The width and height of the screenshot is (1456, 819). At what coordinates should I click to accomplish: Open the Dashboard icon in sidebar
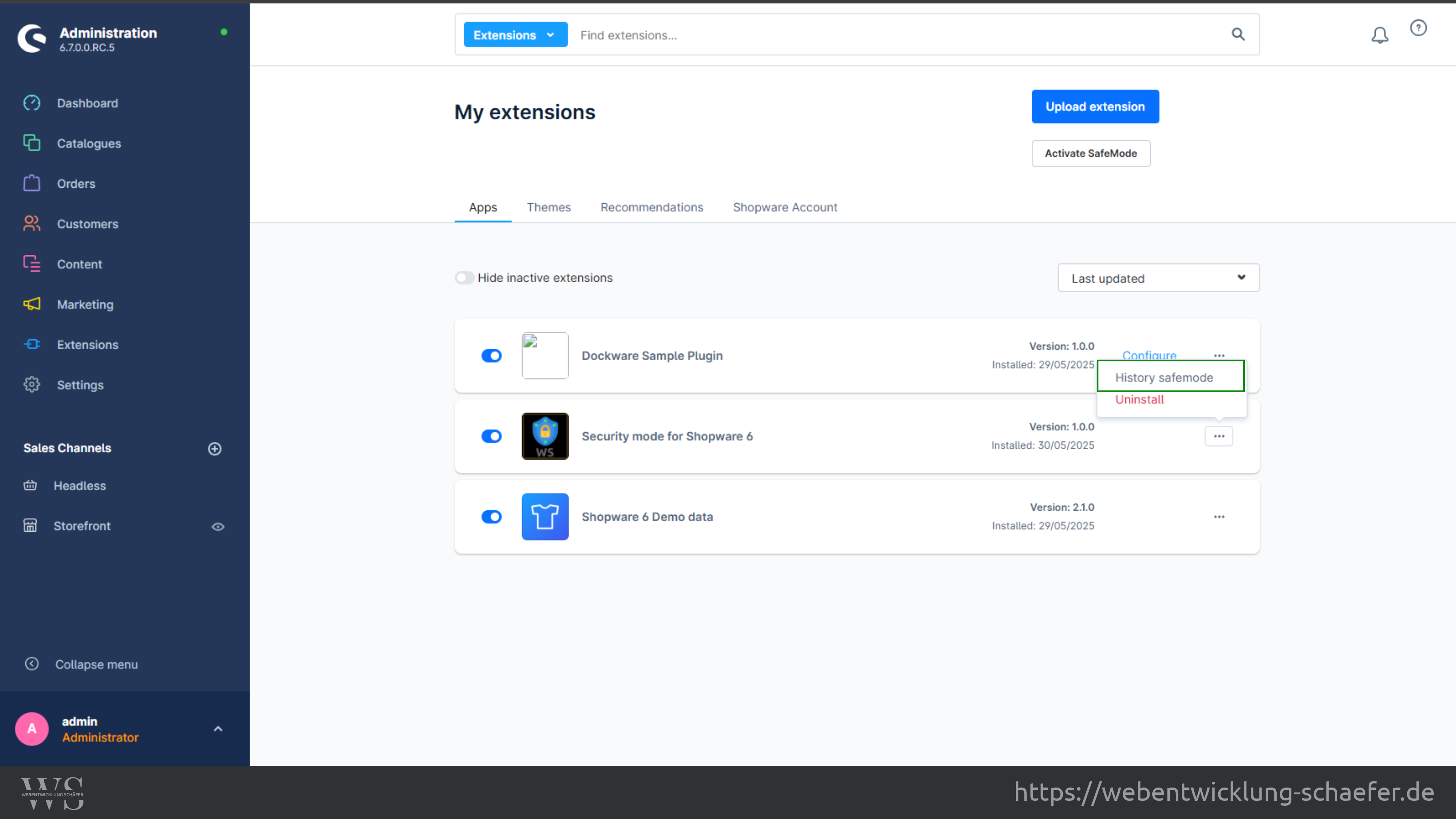(x=31, y=103)
